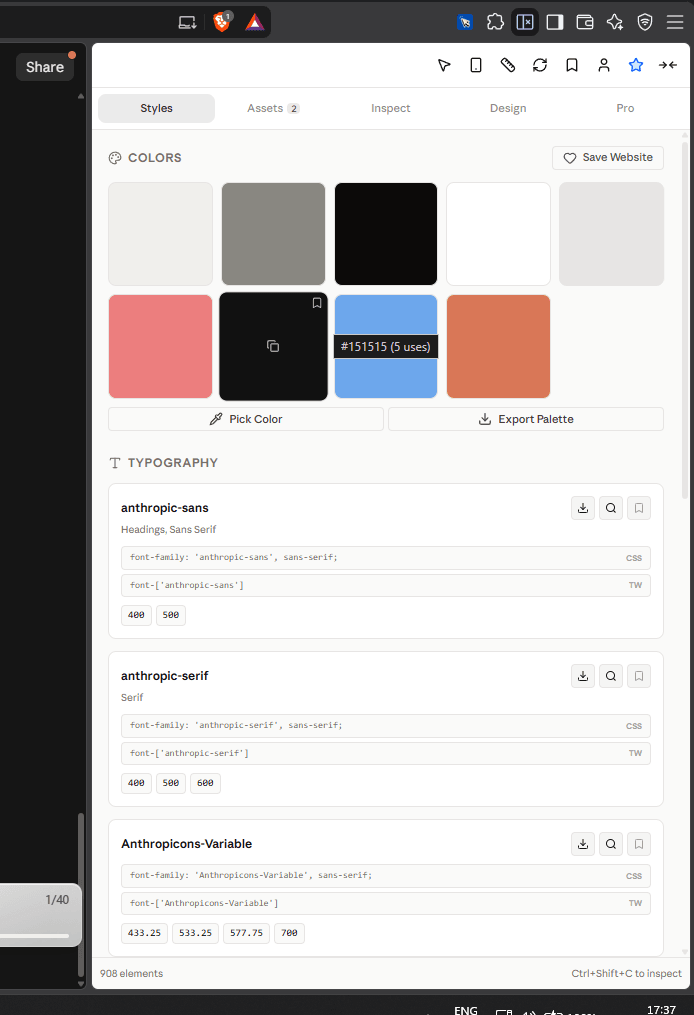694x1015 pixels.
Task: Copy the hovered #151515 color swatch
Action: [x=273, y=346]
